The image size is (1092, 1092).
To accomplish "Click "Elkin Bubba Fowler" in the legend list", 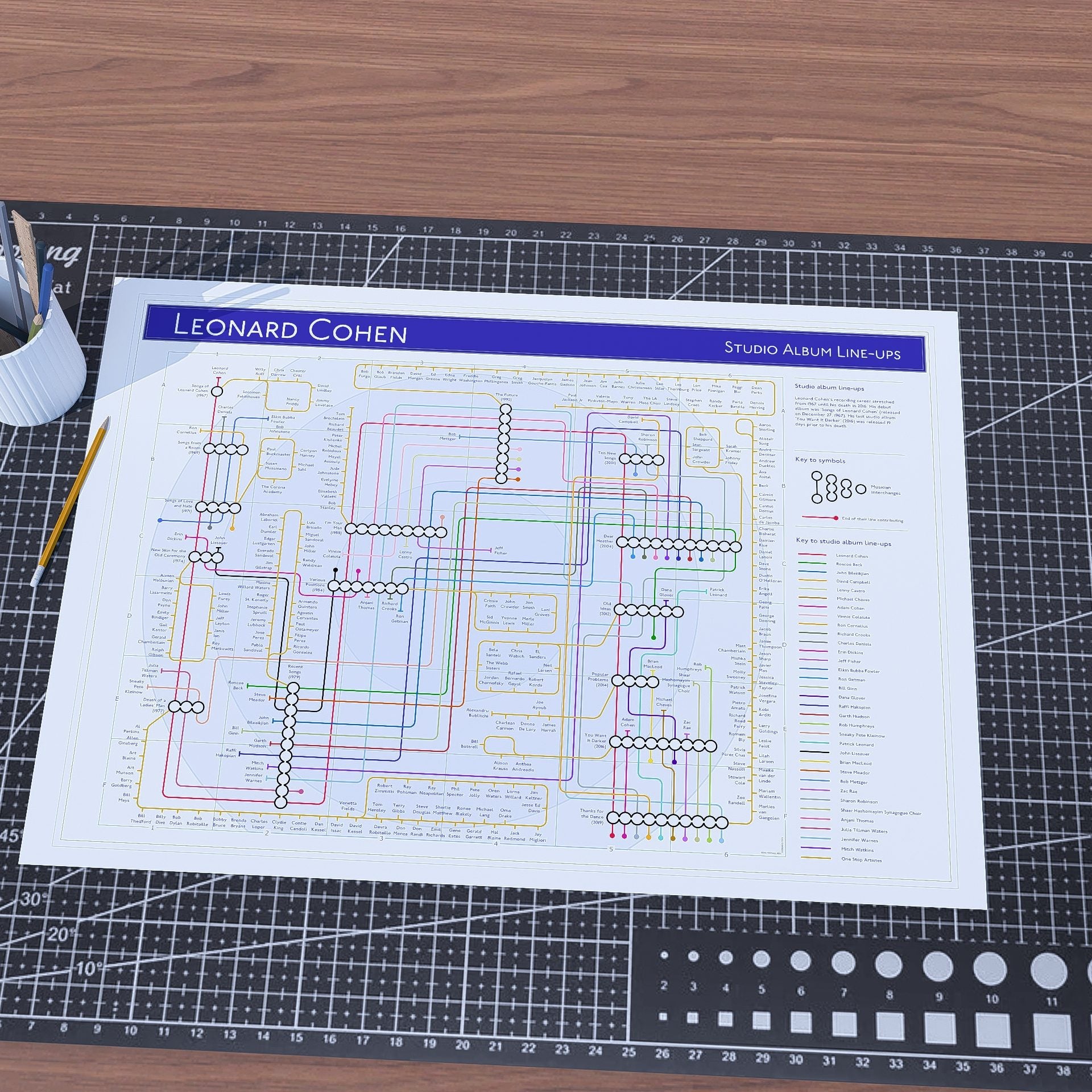I will (x=859, y=671).
